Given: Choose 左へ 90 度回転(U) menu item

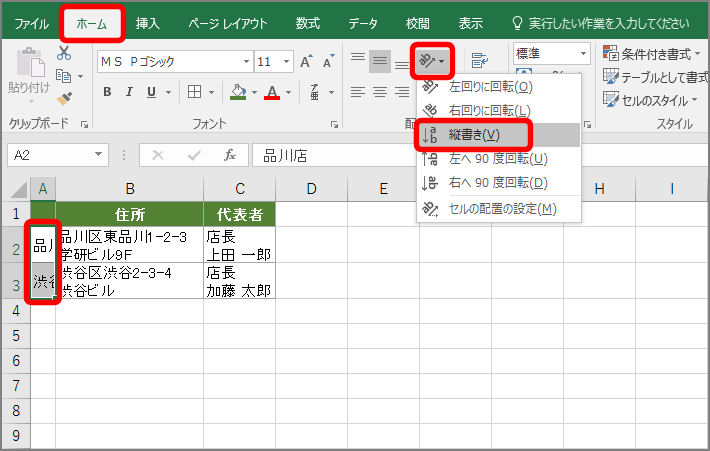Looking at the screenshot, I should point(499,158).
